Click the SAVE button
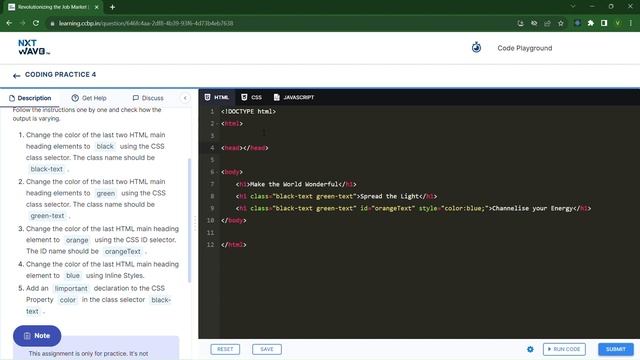Image resolution: width=640 pixels, height=360 pixels. [267, 349]
